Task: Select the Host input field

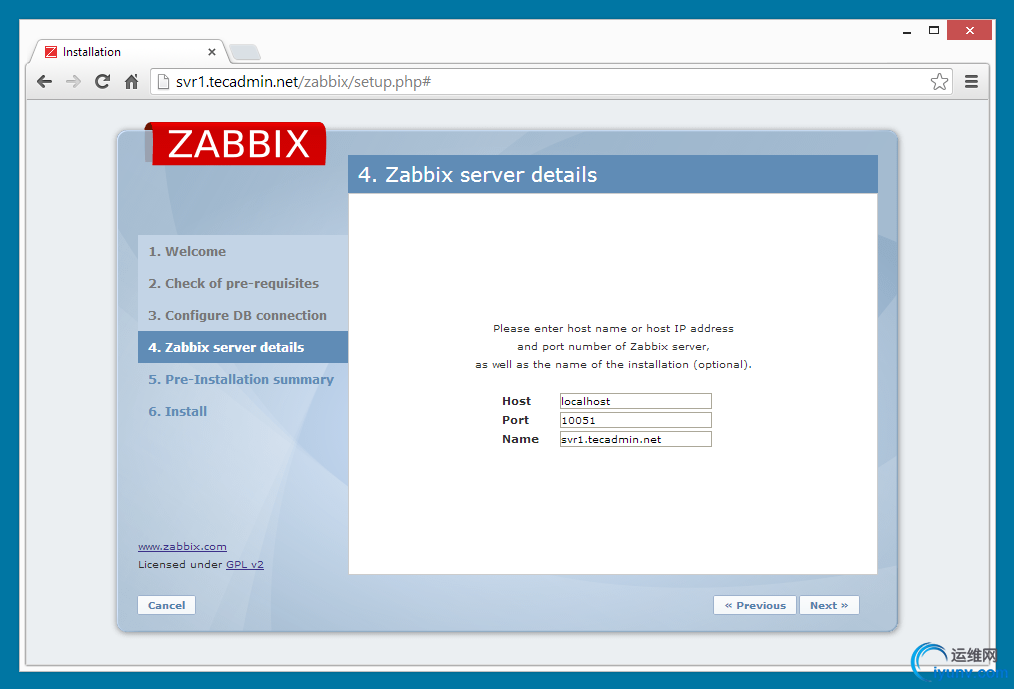Action: (x=634, y=401)
